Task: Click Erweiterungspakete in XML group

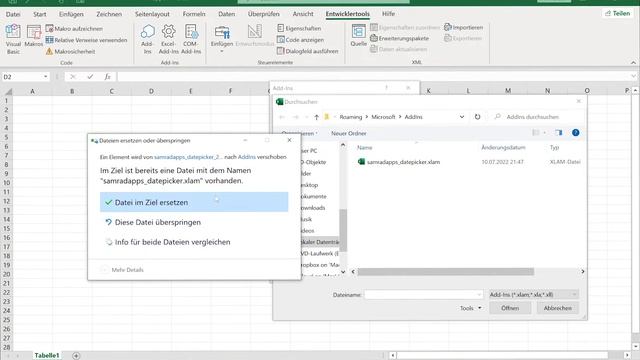Action: pos(400,38)
